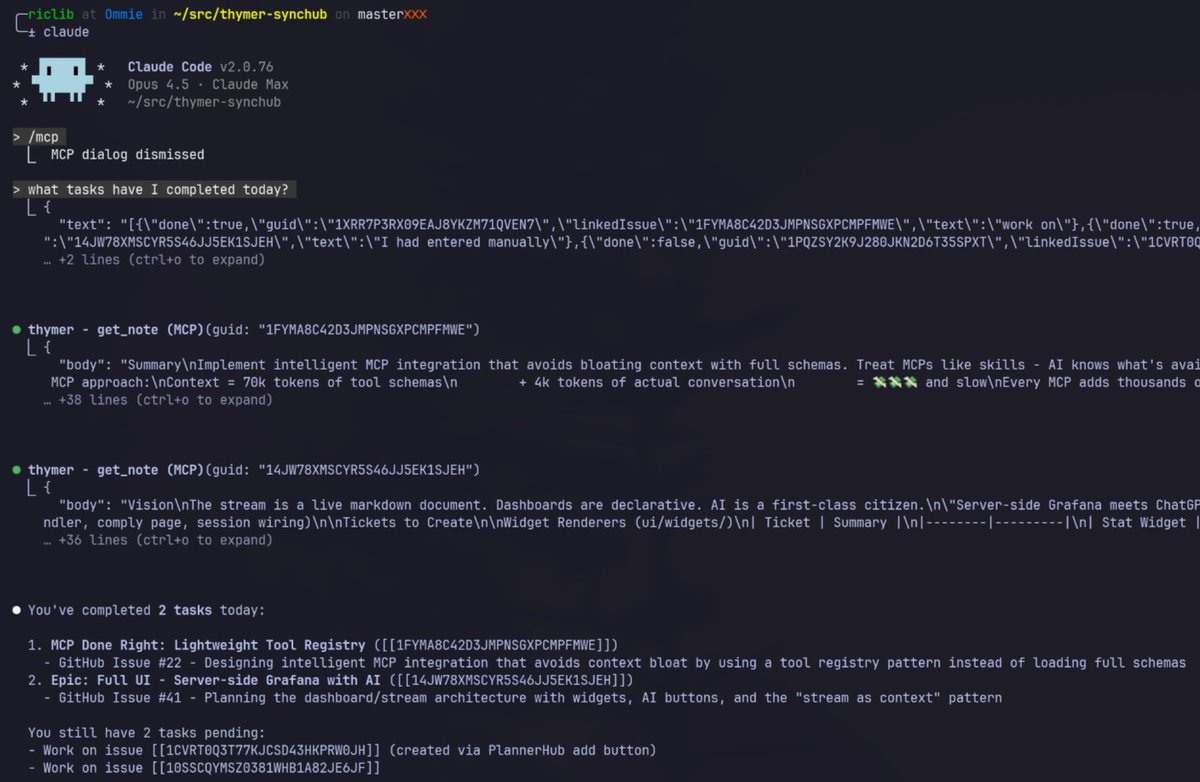Image resolution: width=1200 pixels, height=782 pixels.
Task: Click the "body": "Summary\nImplement intelligent MCP" JSON line
Action: point(629,365)
